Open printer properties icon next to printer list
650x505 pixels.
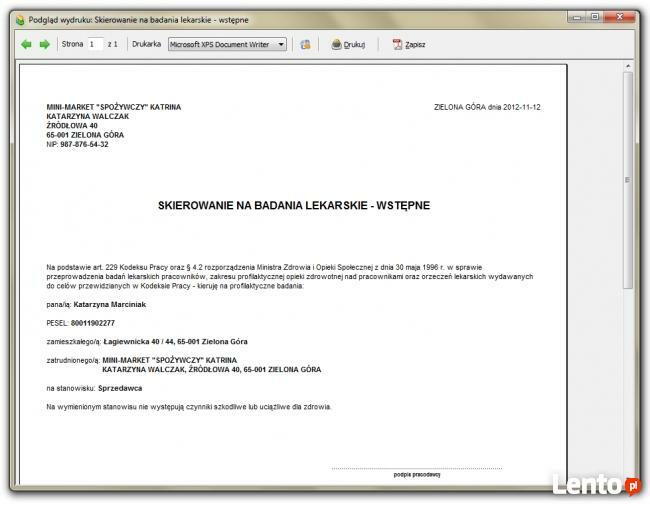click(x=306, y=44)
